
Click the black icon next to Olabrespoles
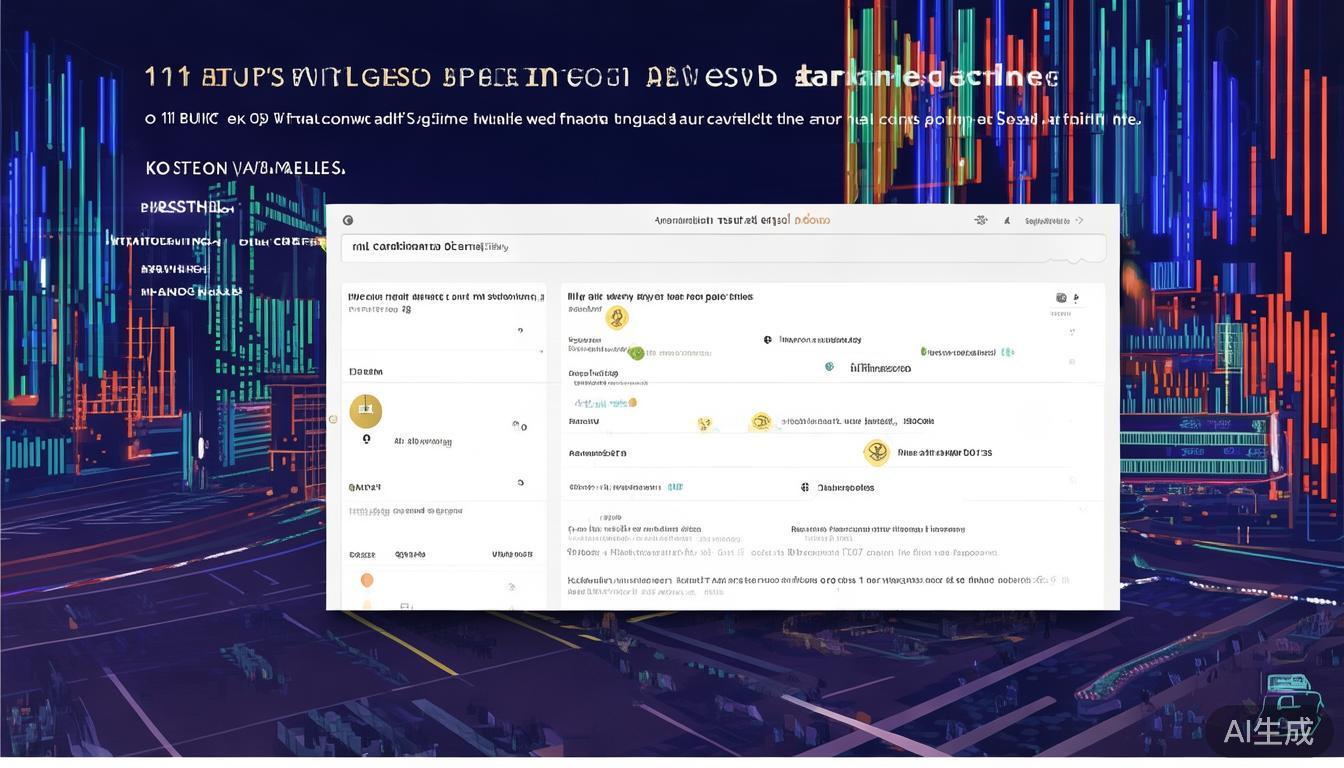point(805,487)
